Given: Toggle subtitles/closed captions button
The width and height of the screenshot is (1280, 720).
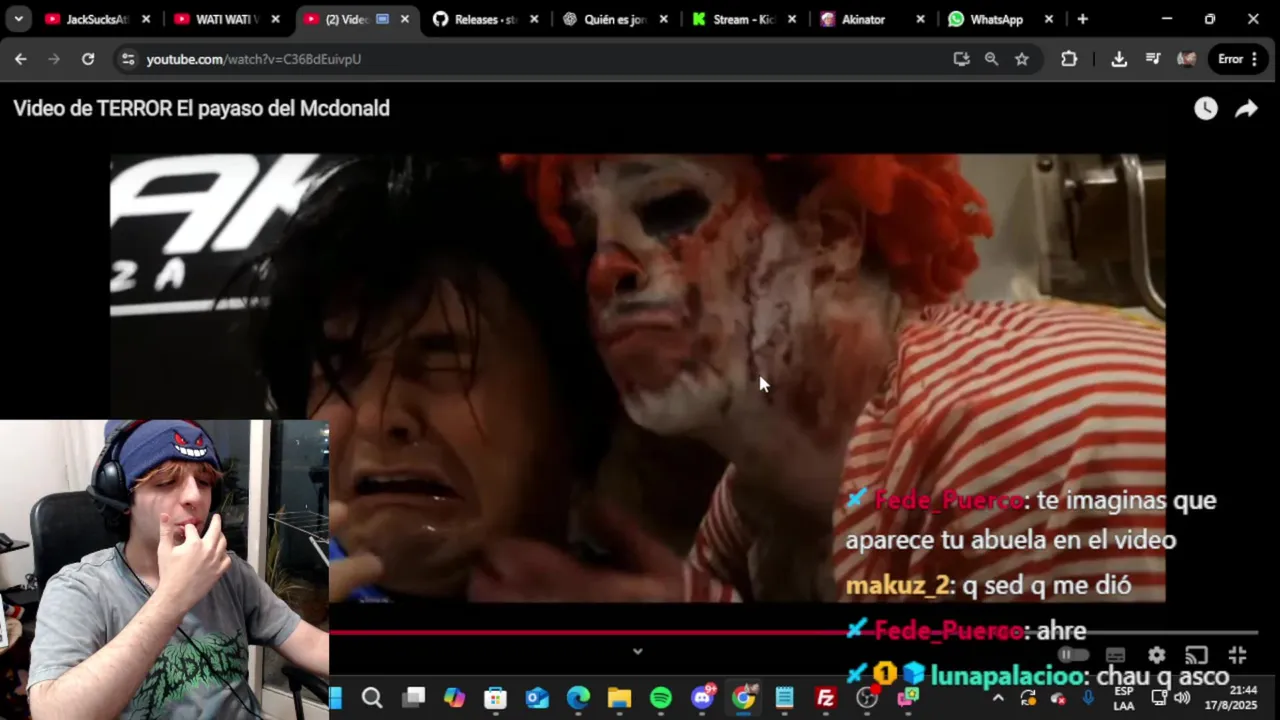Looking at the screenshot, I should [1116, 655].
